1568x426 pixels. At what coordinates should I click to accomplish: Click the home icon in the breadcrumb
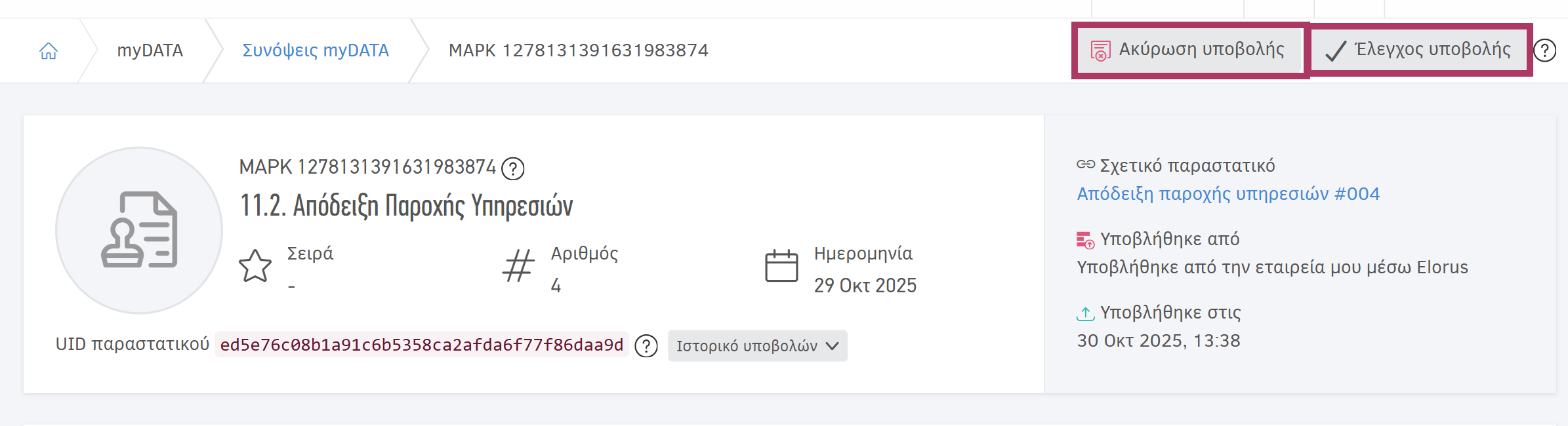[x=50, y=49]
